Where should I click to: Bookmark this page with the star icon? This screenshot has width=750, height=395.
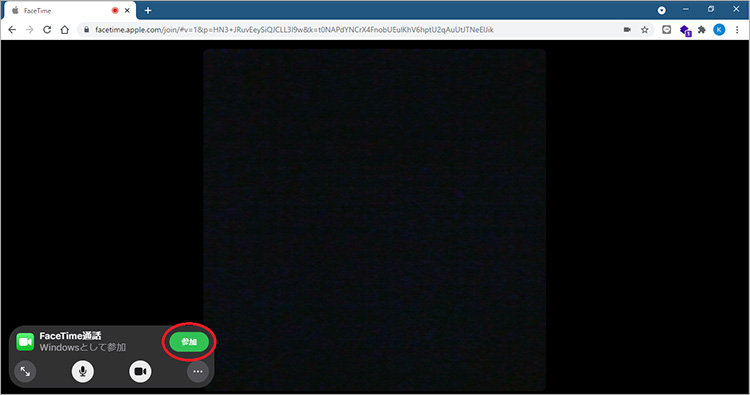coord(645,30)
